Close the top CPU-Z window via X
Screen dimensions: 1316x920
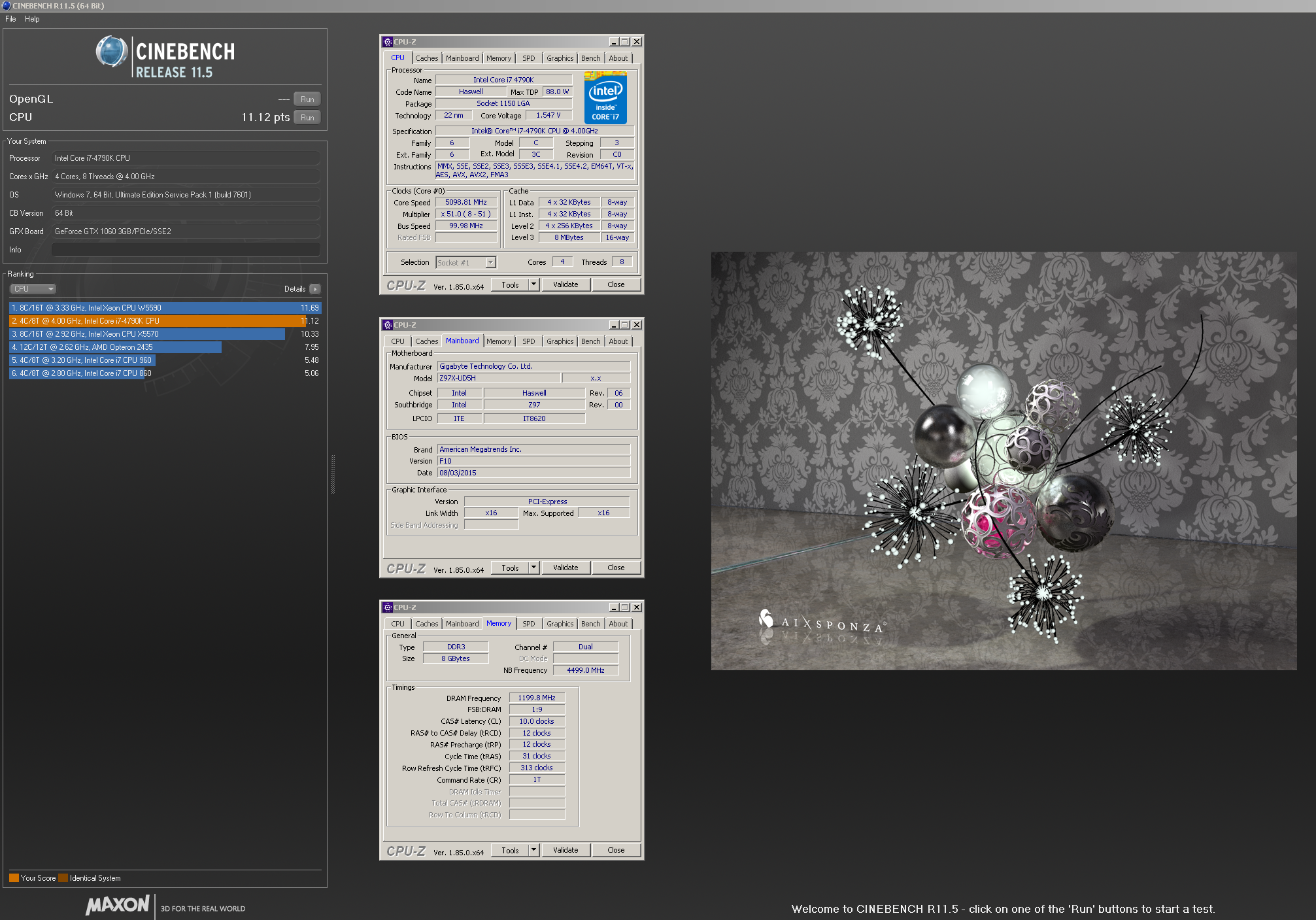click(x=637, y=42)
